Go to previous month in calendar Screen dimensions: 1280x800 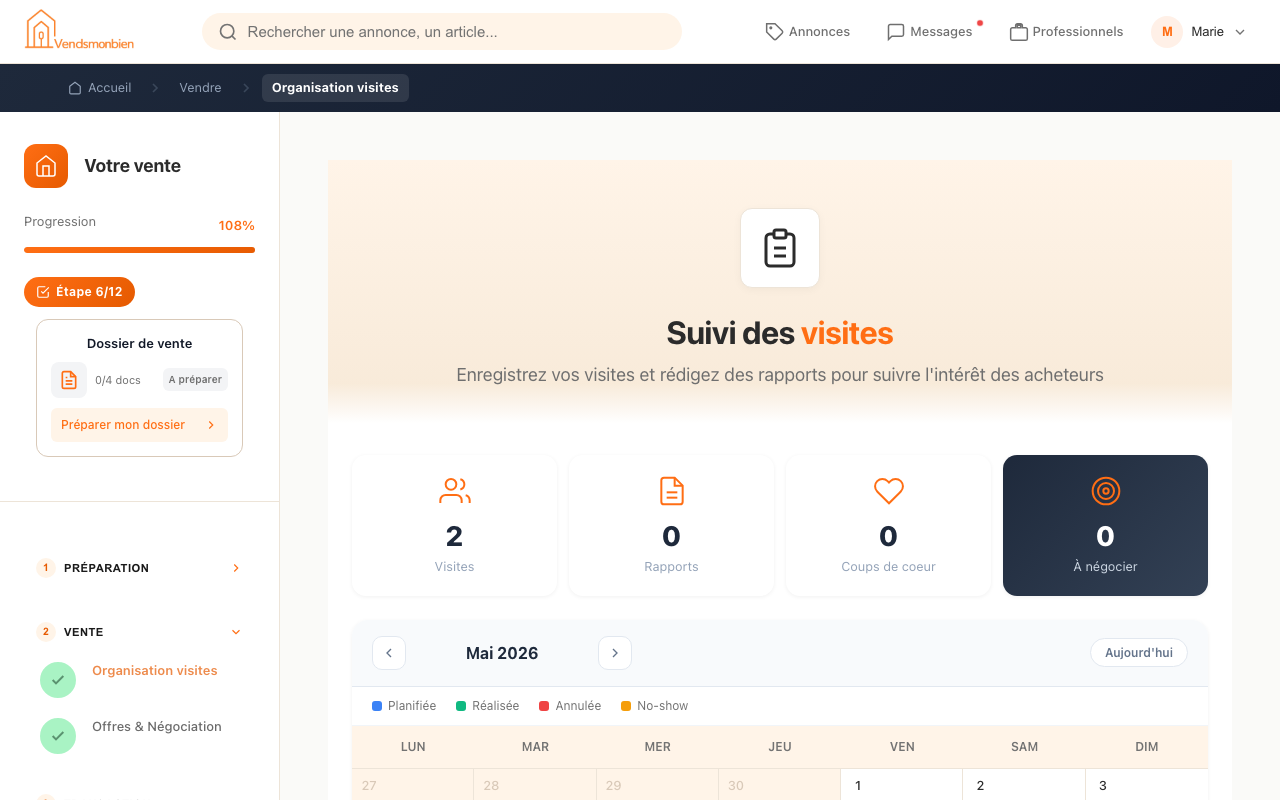389,653
